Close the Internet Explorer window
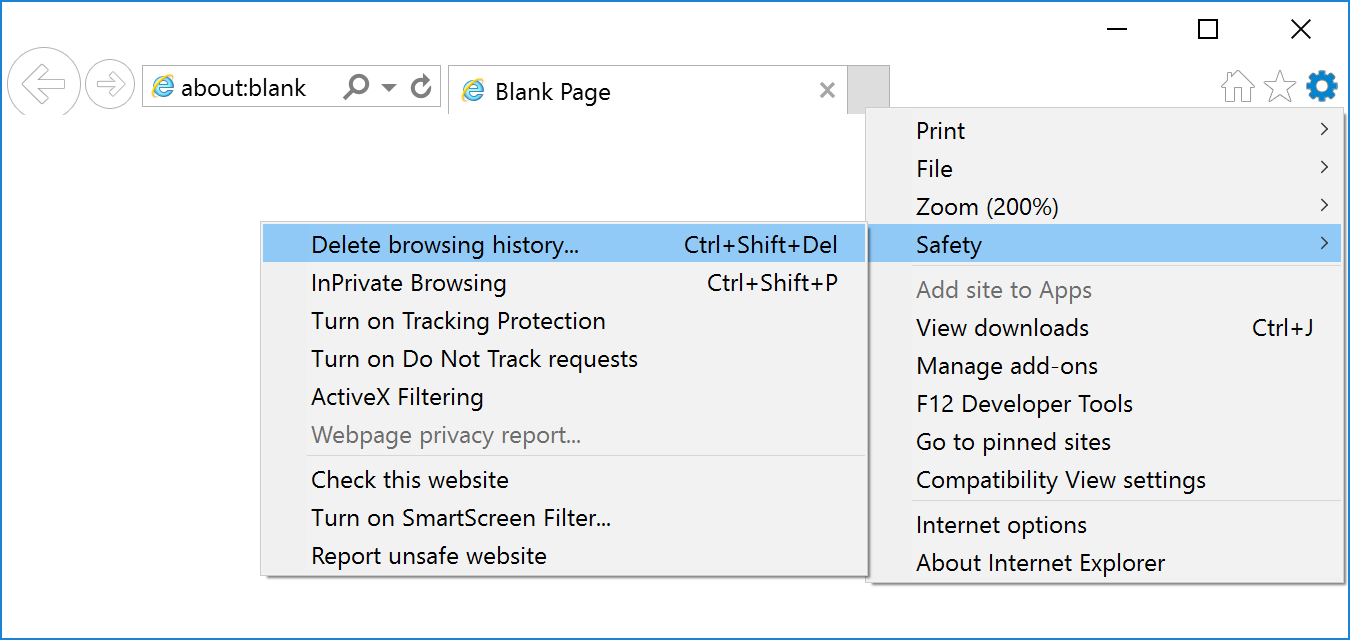 pyautogui.click(x=1301, y=30)
